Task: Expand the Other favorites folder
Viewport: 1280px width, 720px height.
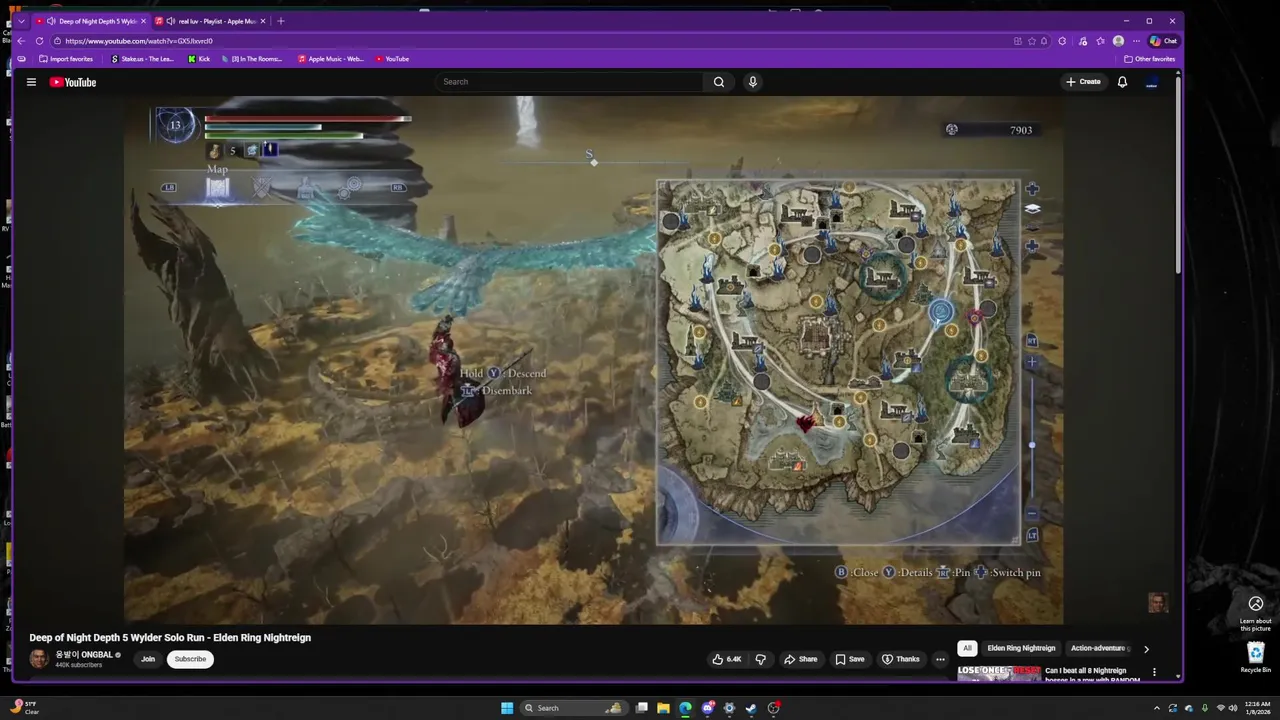Action: pyautogui.click(x=1149, y=59)
